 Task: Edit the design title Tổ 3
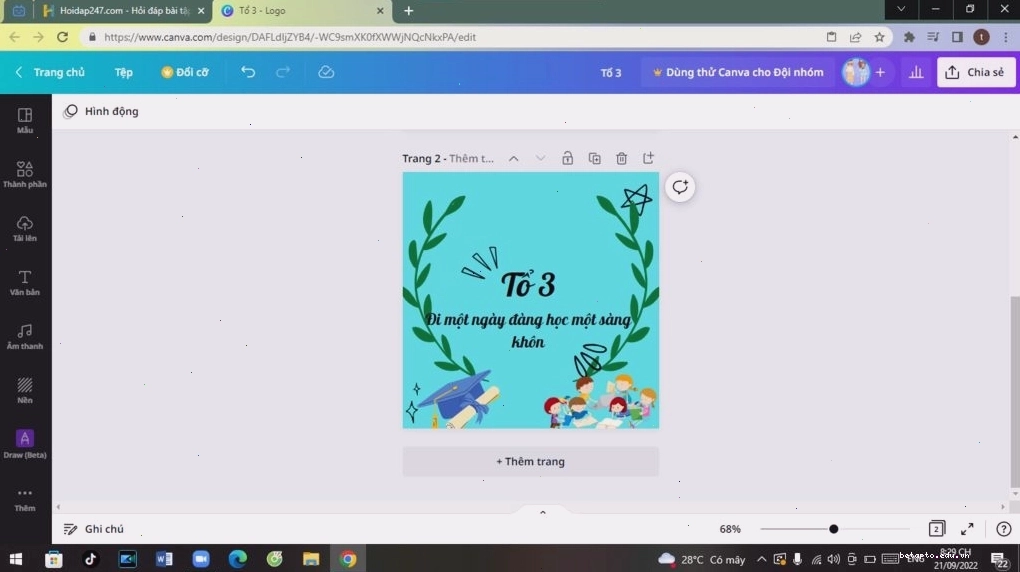(611, 73)
